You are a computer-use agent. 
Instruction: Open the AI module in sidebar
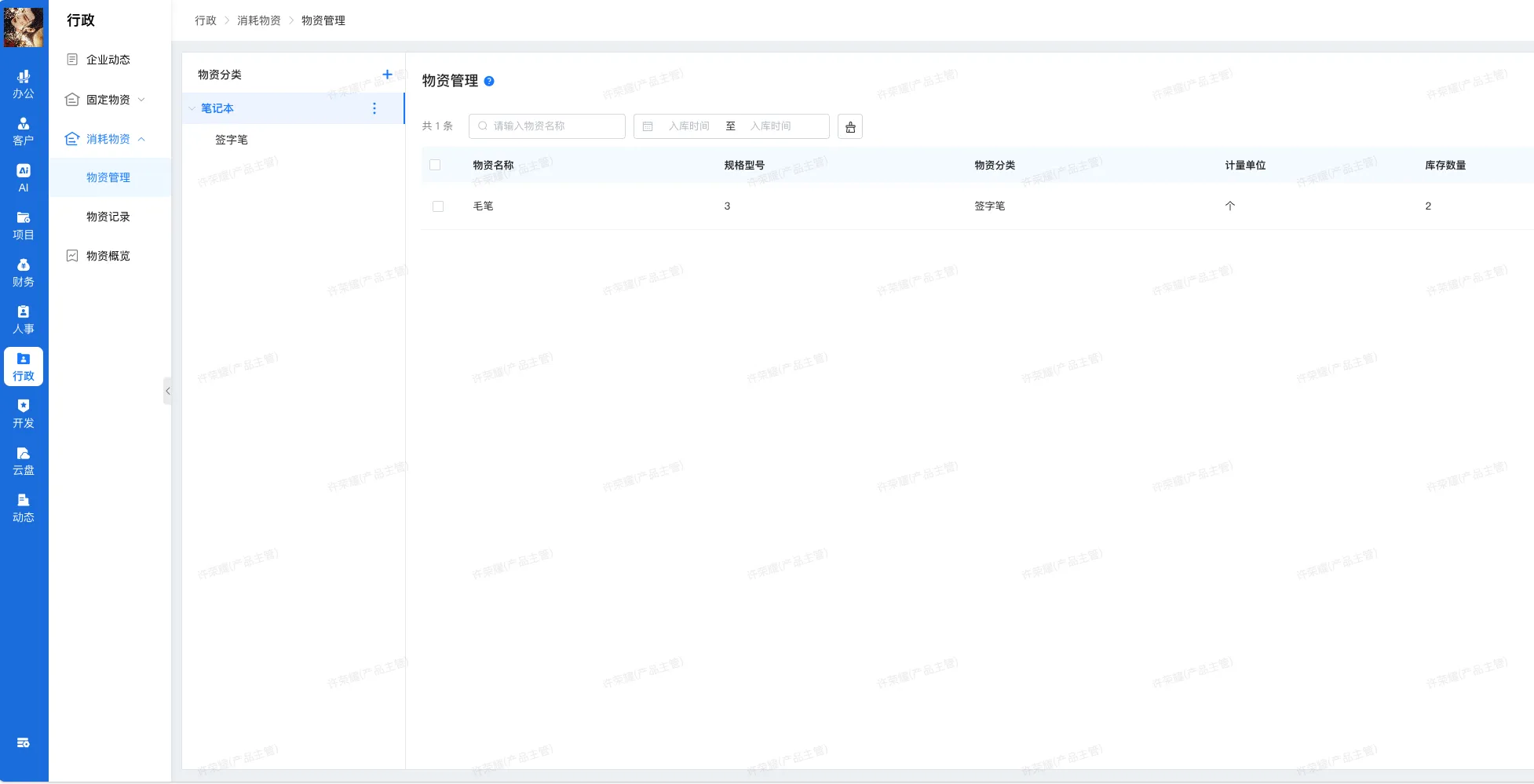[x=24, y=179]
